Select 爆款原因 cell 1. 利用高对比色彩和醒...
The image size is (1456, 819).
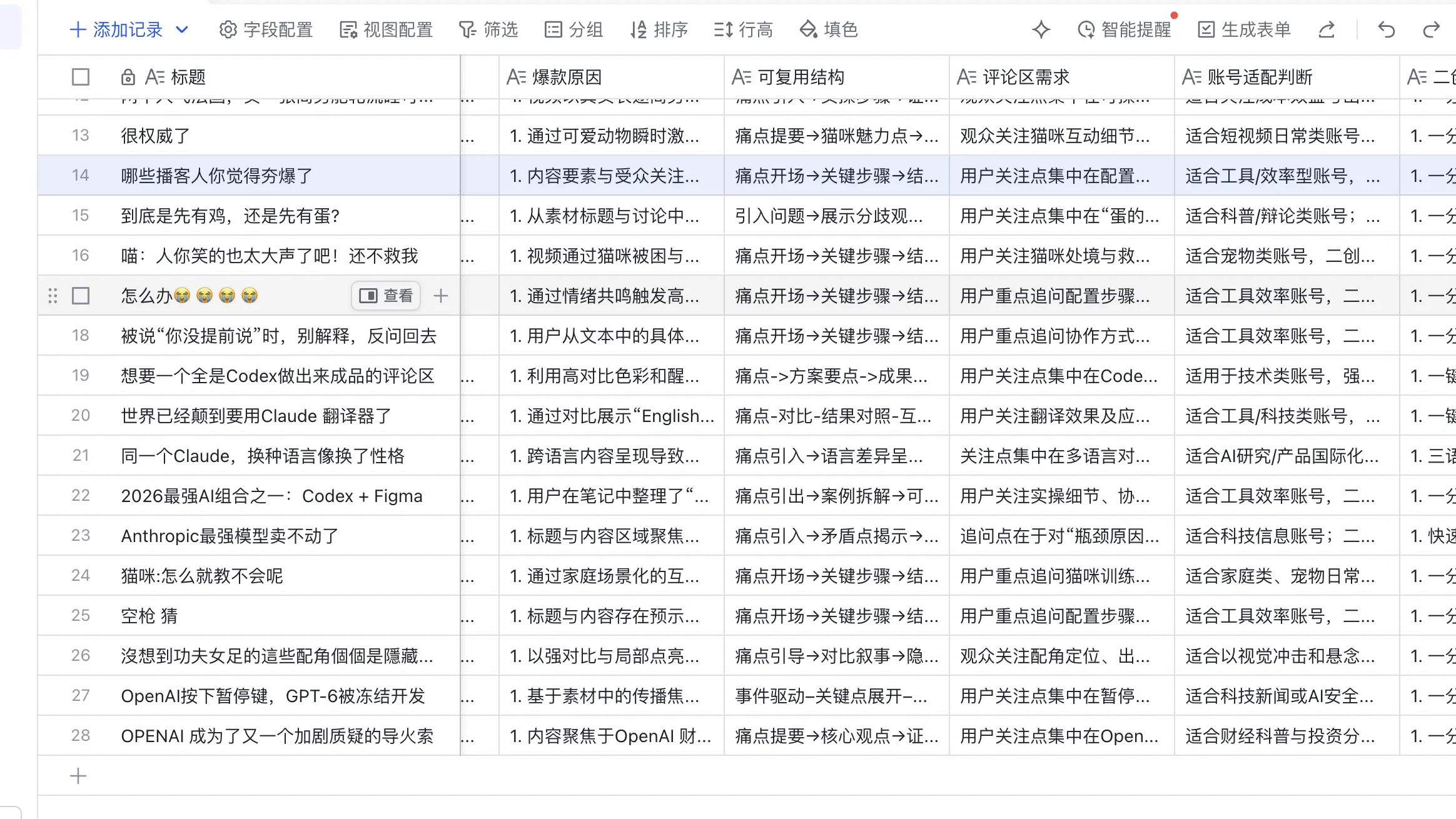(611, 376)
